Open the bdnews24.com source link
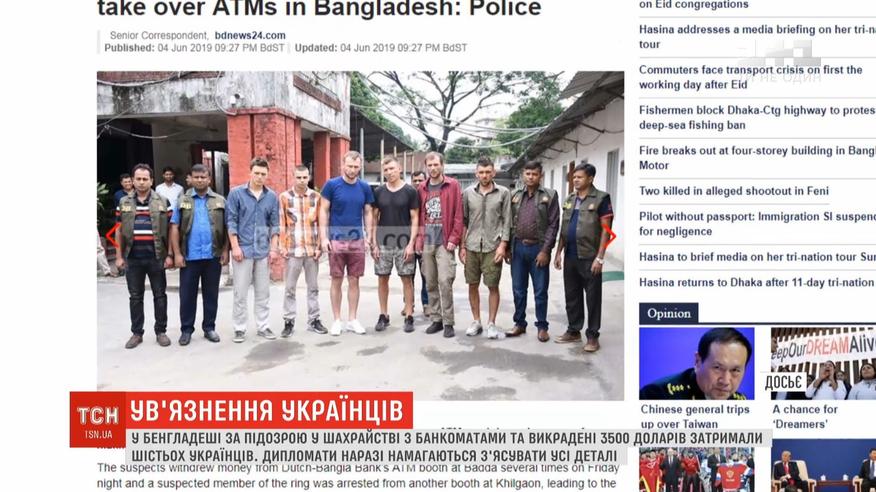This screenshot has height=492, width=876. coord(250,35)
